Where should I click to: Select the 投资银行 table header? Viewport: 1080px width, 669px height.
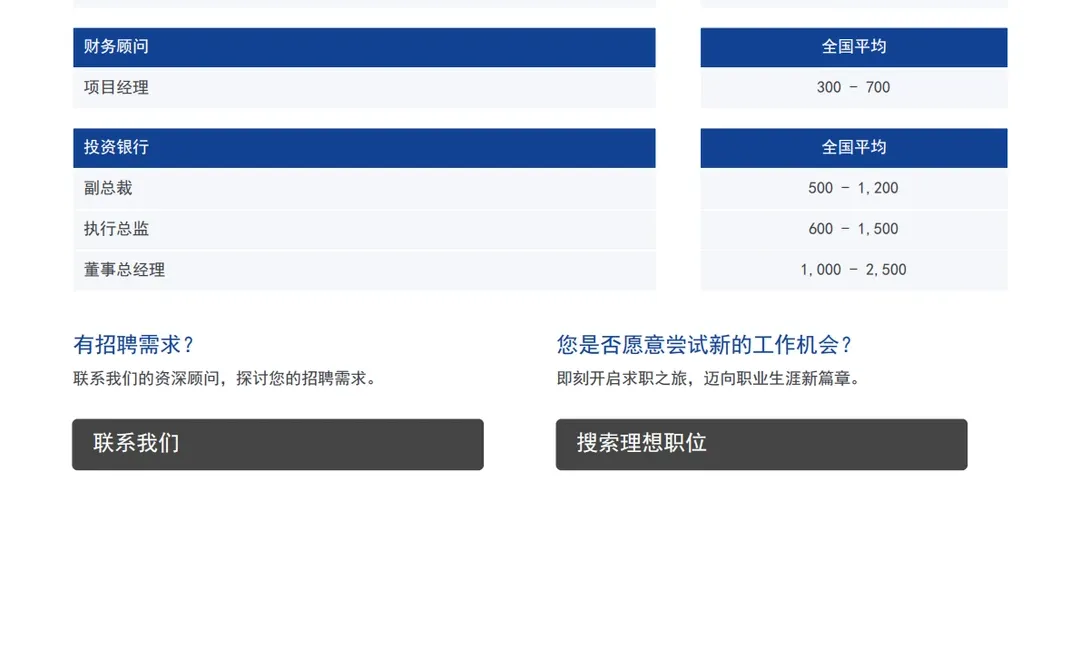(x=363, y=147)
